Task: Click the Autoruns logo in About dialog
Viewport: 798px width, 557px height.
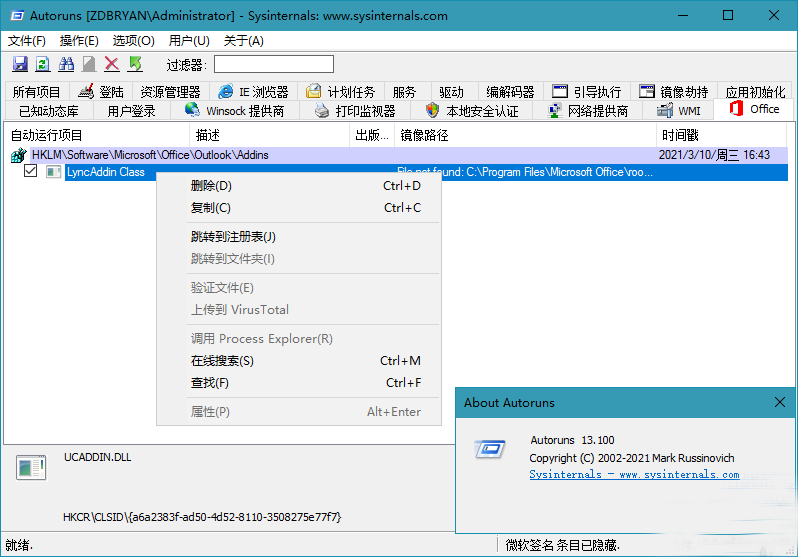Action: click(490, 449)
